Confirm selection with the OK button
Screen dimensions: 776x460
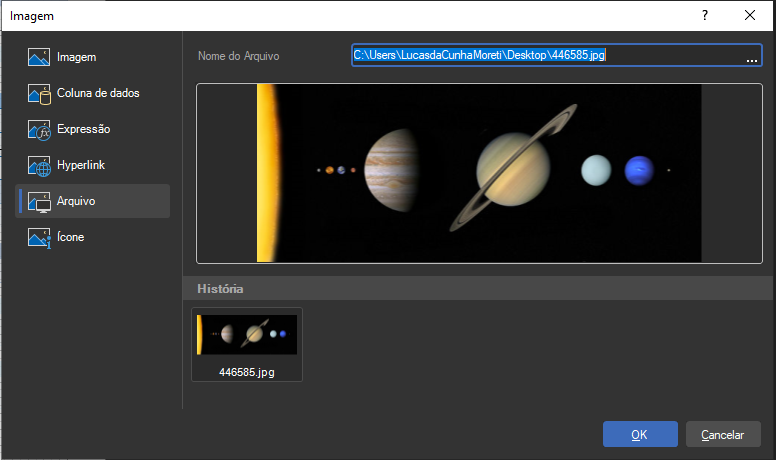639,434
